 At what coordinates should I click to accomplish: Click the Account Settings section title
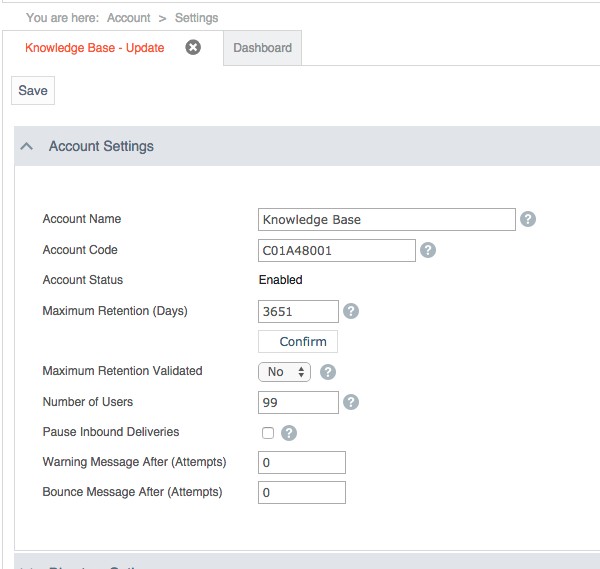pyautogui.click(x=101, y=146)
